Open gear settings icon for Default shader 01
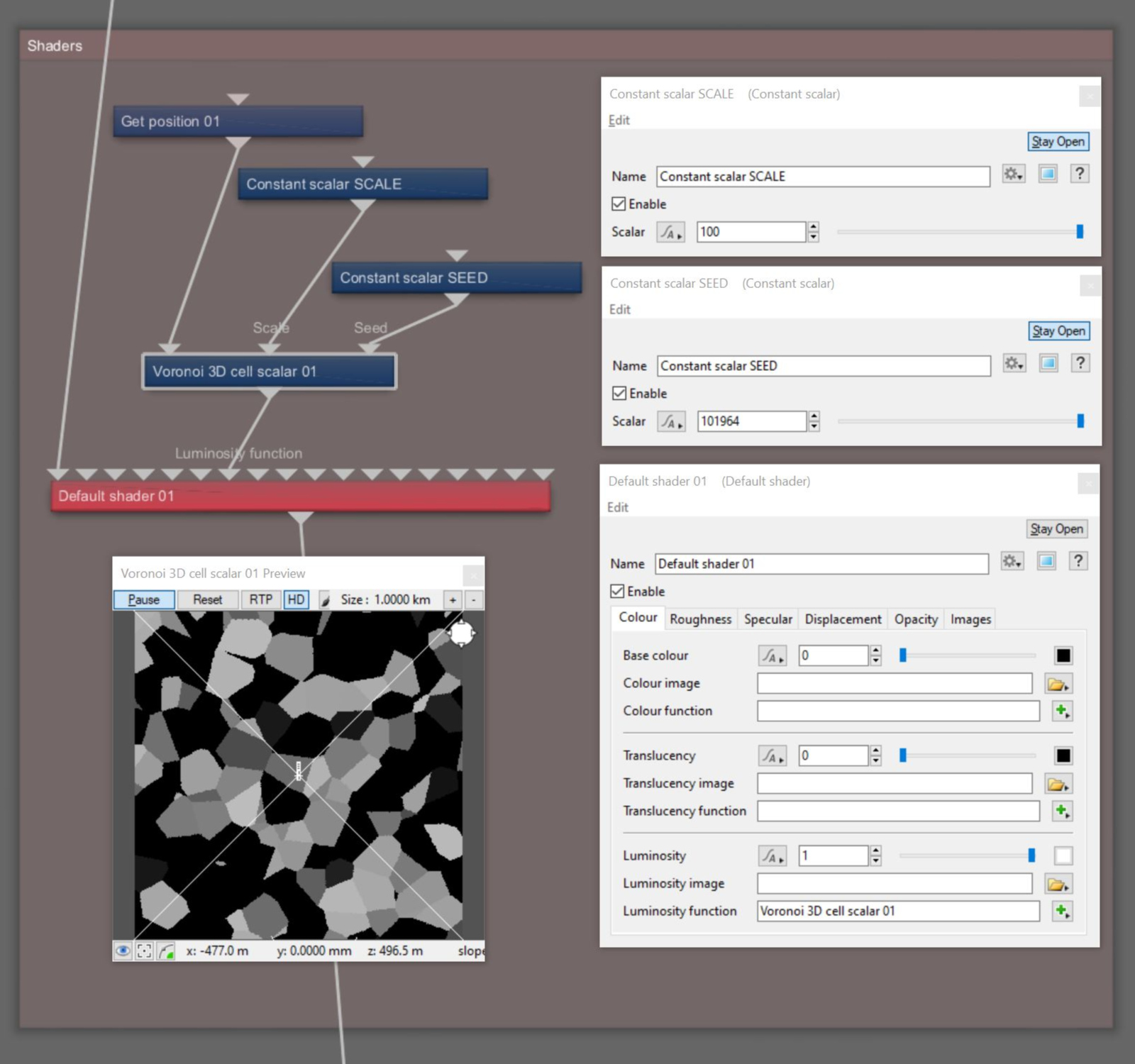The height and width of the screenshot is (1064, 1135). pos(1012,561)
